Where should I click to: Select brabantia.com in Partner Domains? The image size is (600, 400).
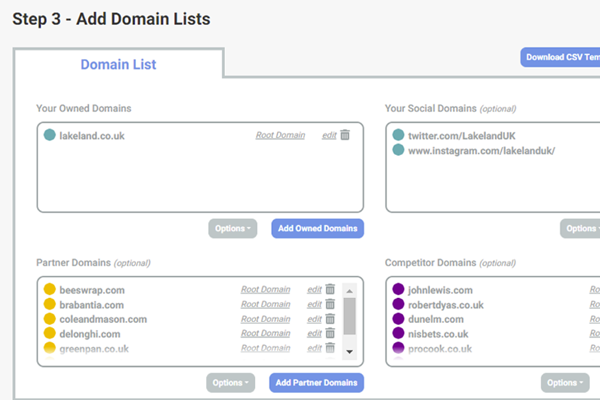91,305
